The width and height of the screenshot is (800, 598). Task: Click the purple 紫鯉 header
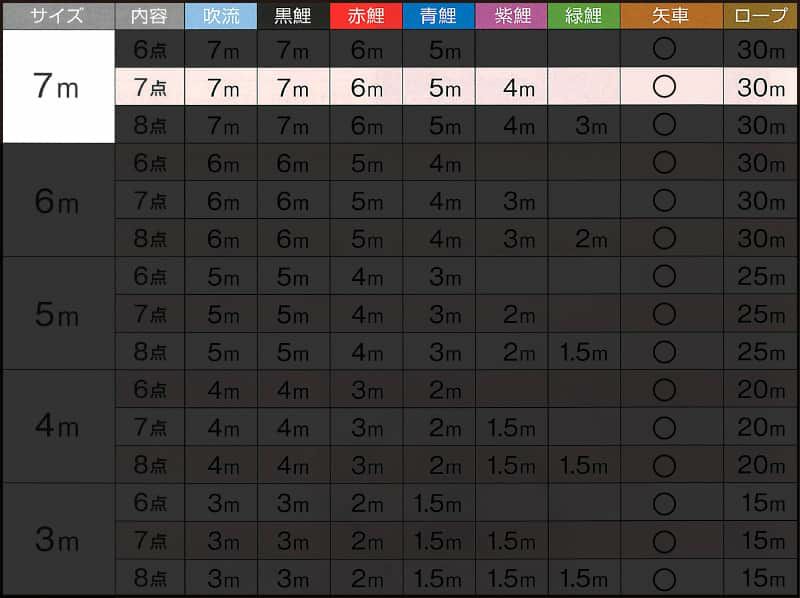pos(511,16)
